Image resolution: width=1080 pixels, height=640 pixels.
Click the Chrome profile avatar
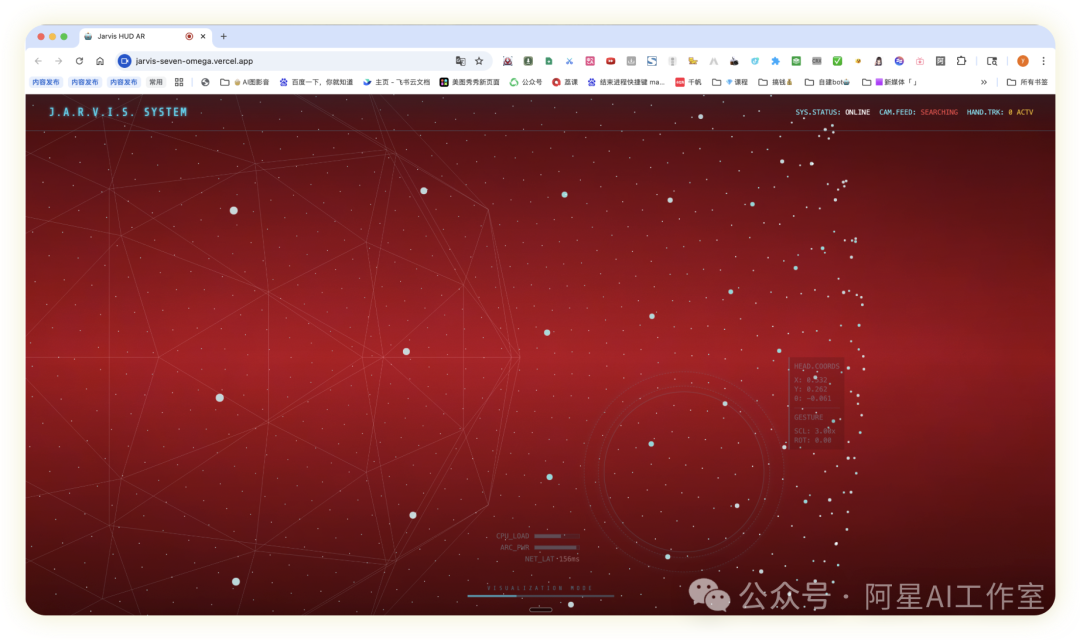(1023, 61)
